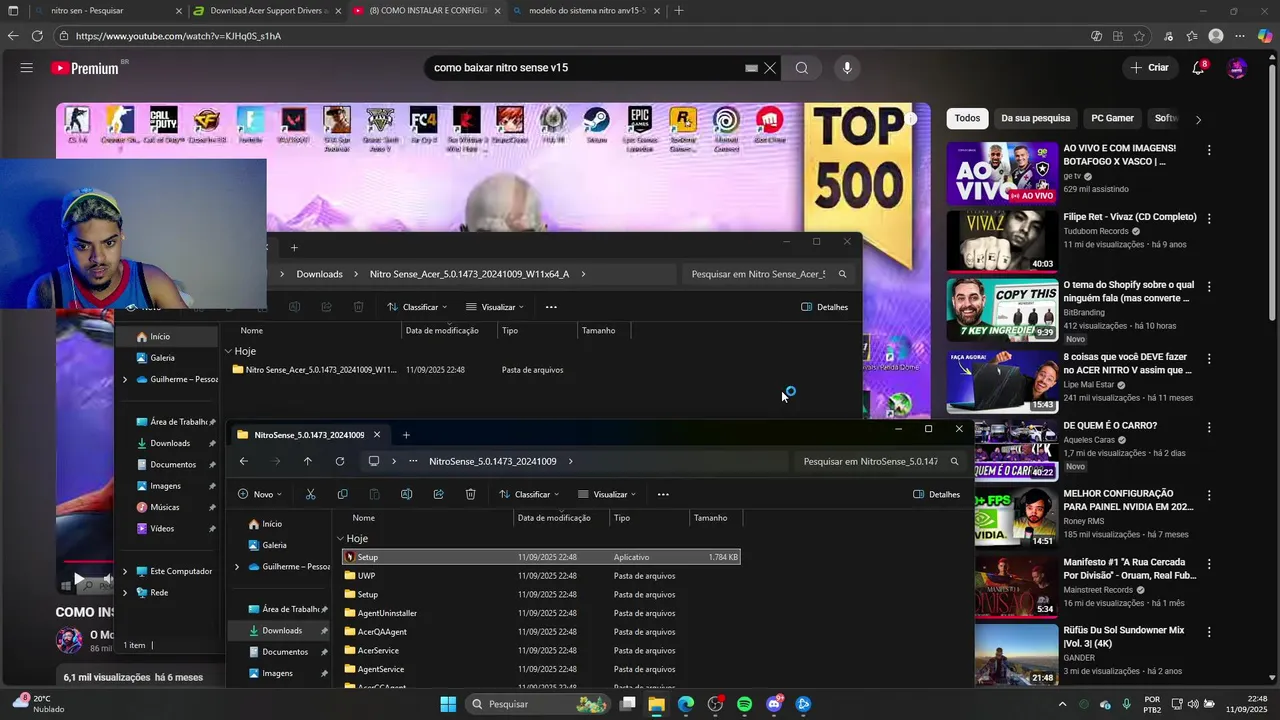Viewport: 1280px width, 720px height.
Task: Open Discord from the taskbar
Action: tap(774, 704)
